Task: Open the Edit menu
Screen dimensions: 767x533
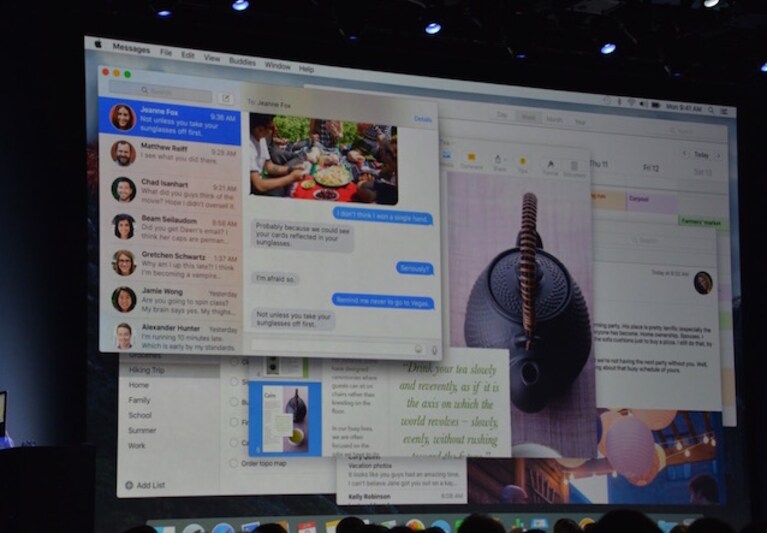Action: tap(188, 55)
